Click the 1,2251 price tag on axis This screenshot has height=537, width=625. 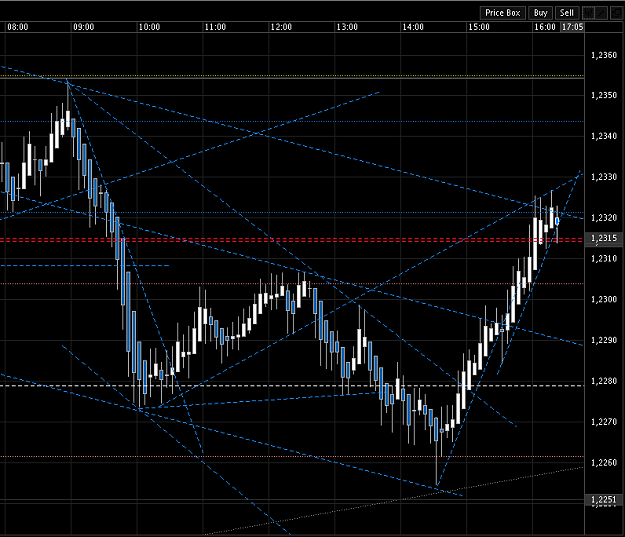point(604,500)
